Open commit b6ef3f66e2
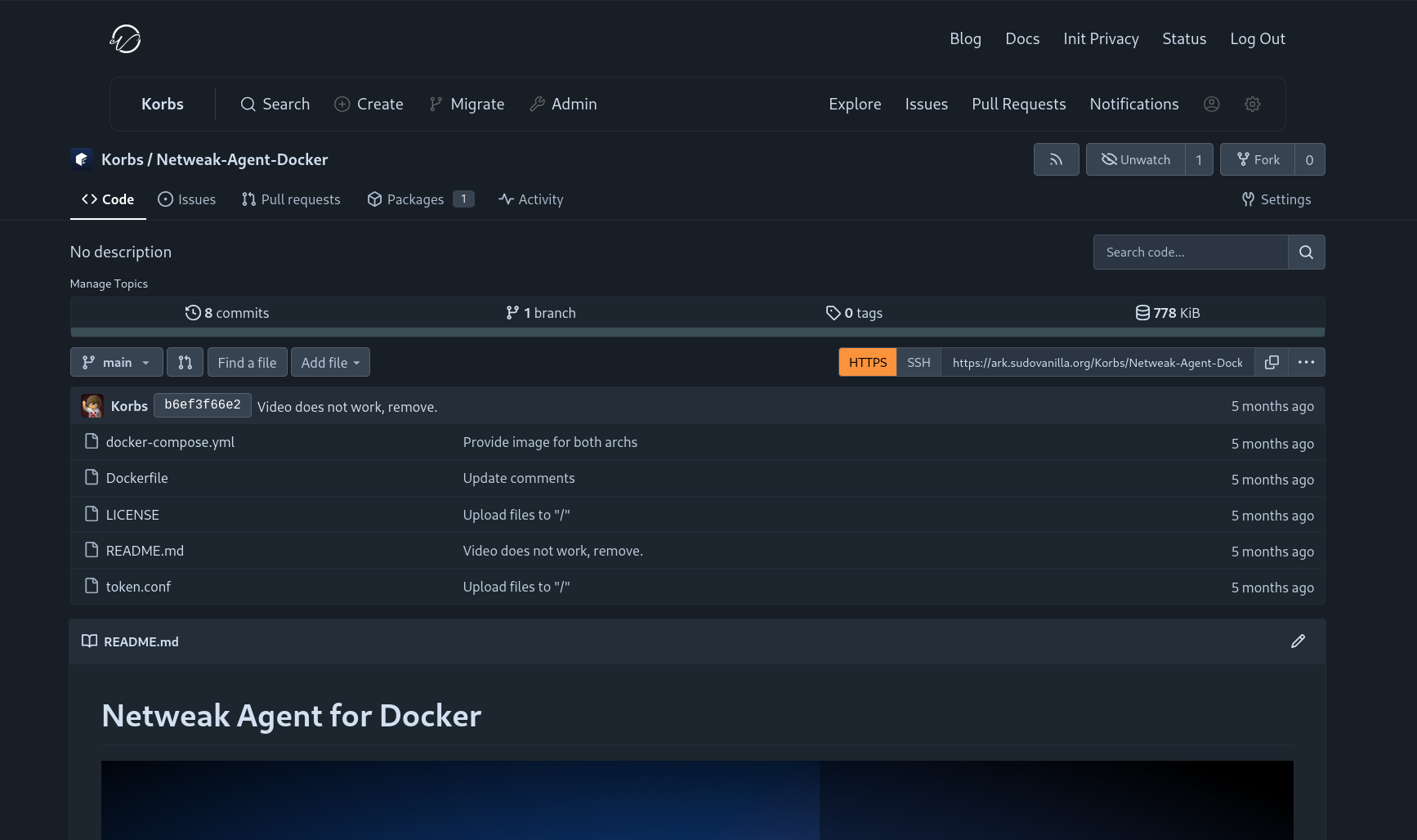Screen dimensions: 1417x840 coord(203,405)
